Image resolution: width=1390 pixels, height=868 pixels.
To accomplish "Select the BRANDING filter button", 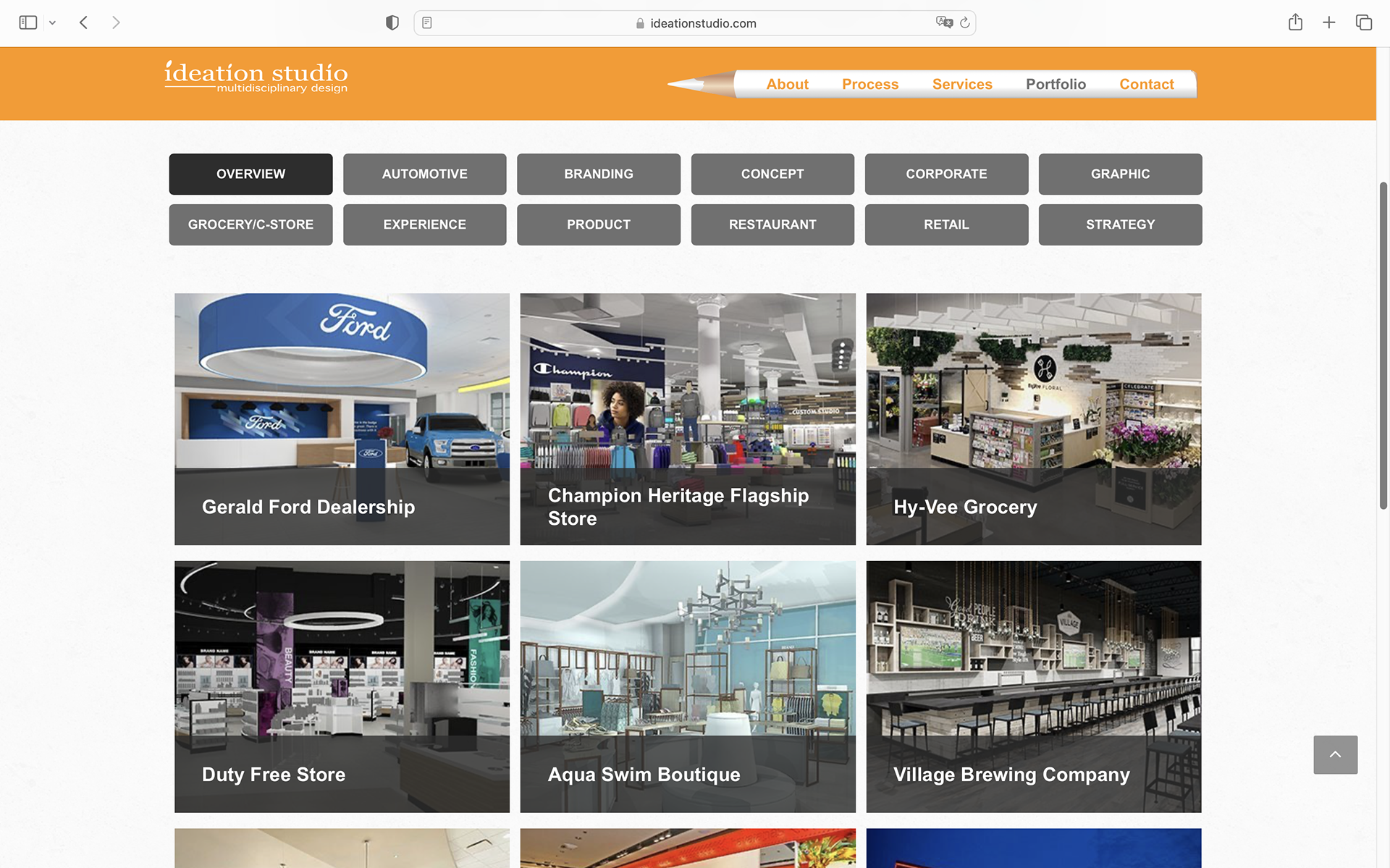I will pos(599,174).
